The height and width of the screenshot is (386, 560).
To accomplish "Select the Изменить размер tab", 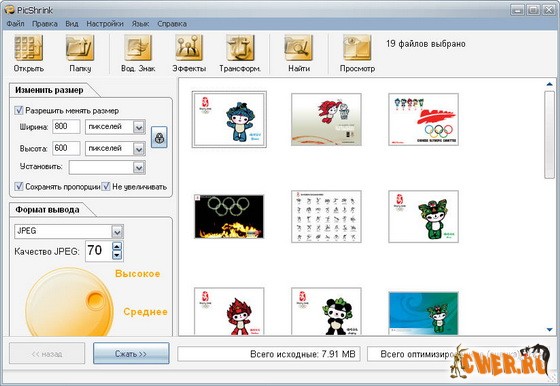I will [49, 90].
